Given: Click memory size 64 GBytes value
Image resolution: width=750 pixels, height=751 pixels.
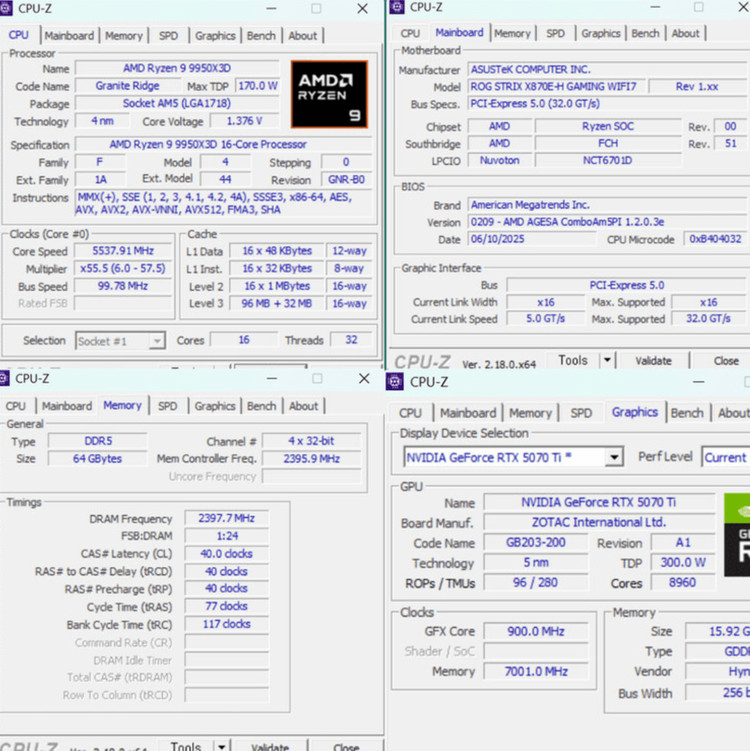Looking at the screenshot, I should tap(97, 459).
